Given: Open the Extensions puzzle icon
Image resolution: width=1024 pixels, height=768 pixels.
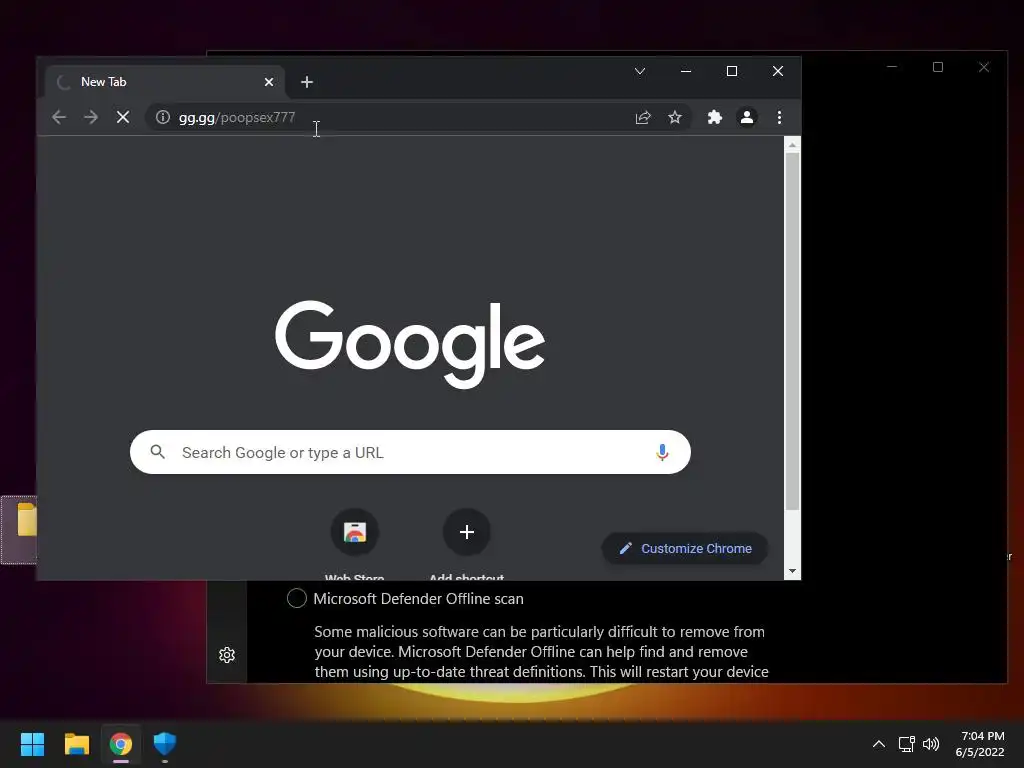Looking at the screenshot, I should 714,118.
